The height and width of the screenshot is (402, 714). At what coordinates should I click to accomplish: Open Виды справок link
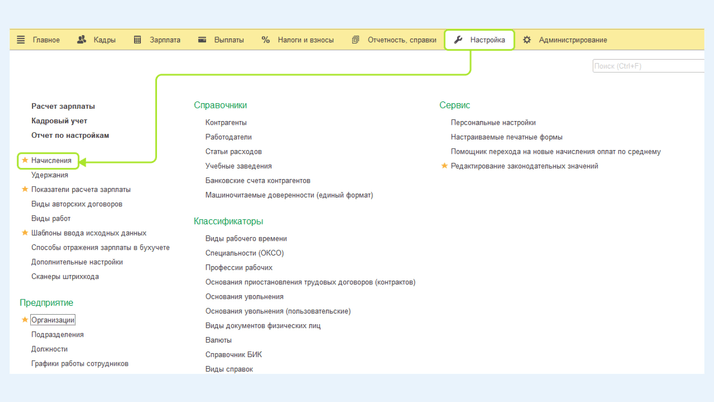click(x=229, y=369)
